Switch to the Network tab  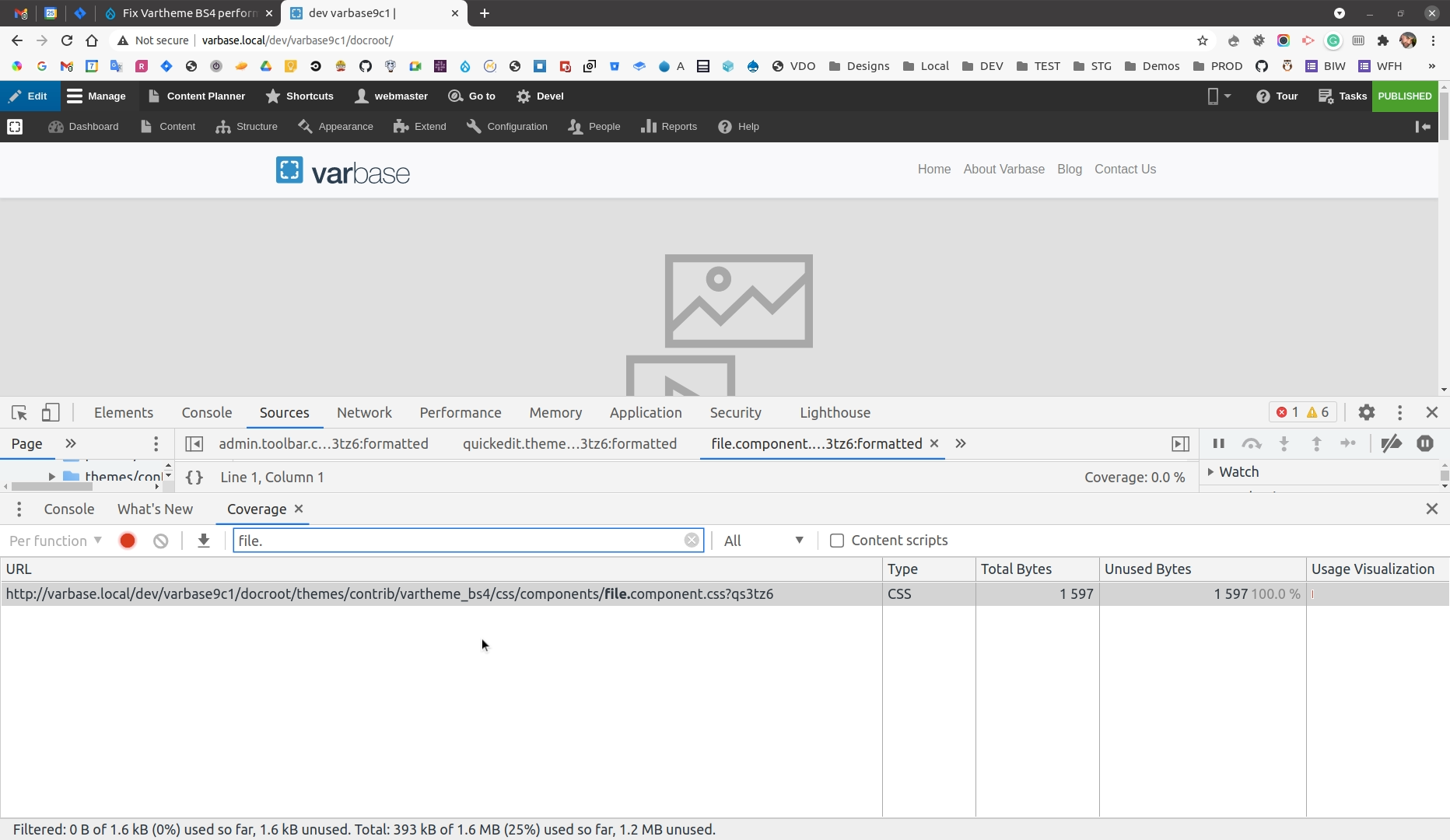pos(363,412)
